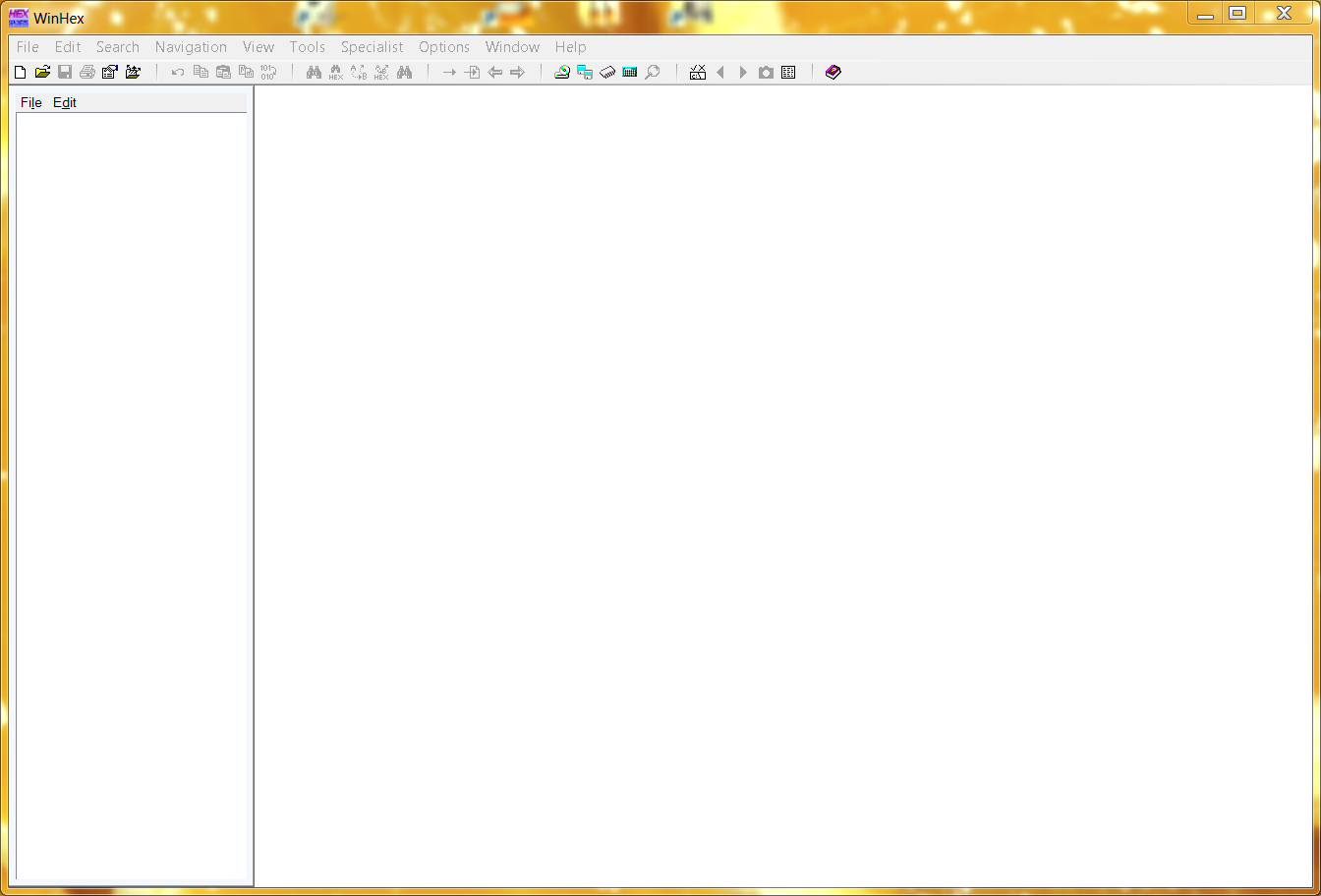Image resolution: width=1321 pixels, height=896 pixels.
Task: Click the Find Text binoculars icon
Action: click(x=314, y=72)
